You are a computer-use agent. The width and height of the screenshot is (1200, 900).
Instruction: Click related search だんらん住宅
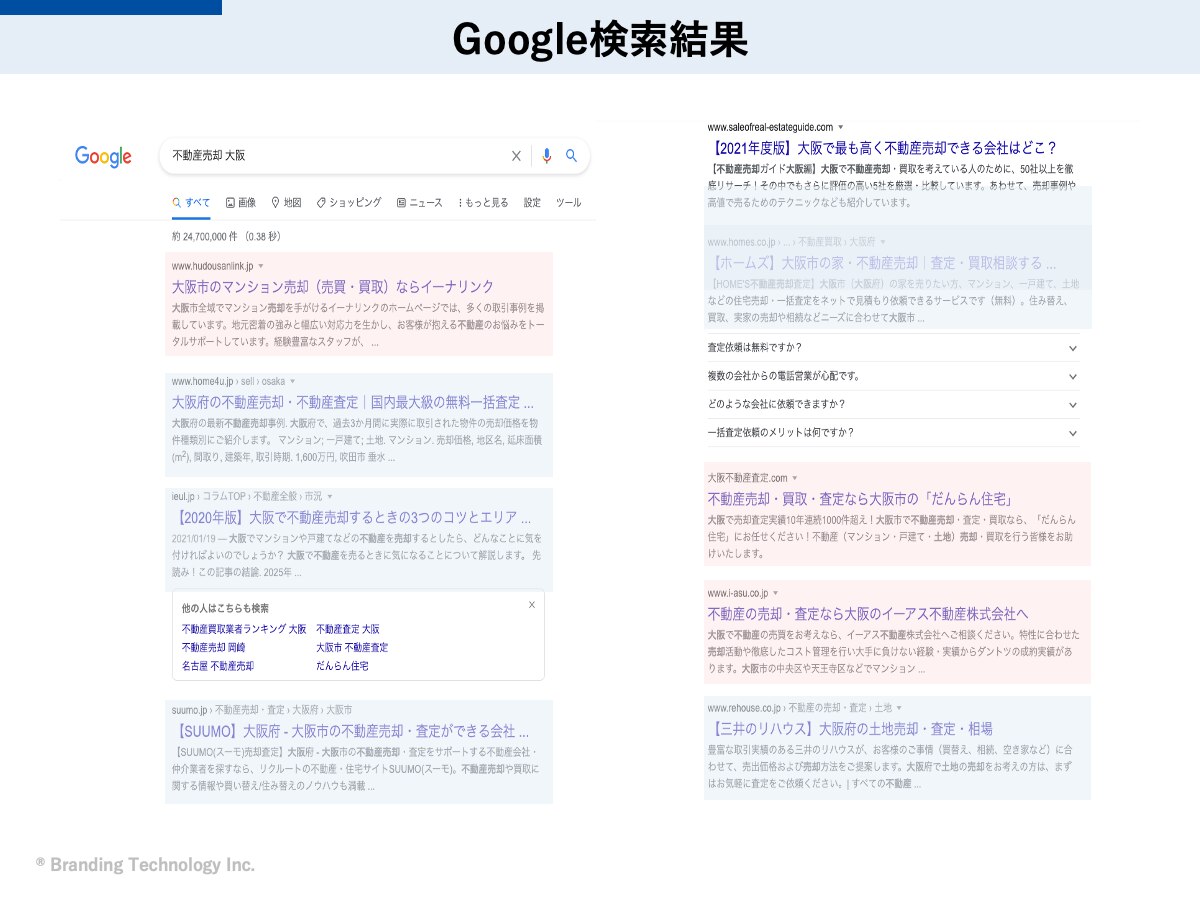[x=342, y=665]
